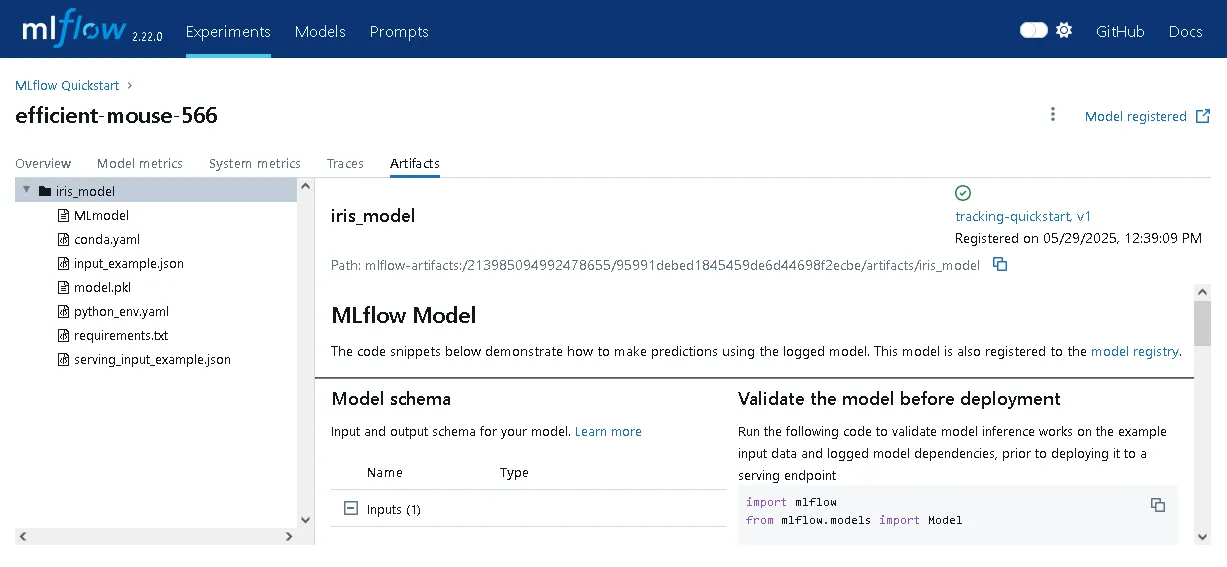Image resolution: width=1227 pixels, height=567 pixels.
Task: Click the Model registered link
Action: pyautogui.click(x=1136, y=116)
